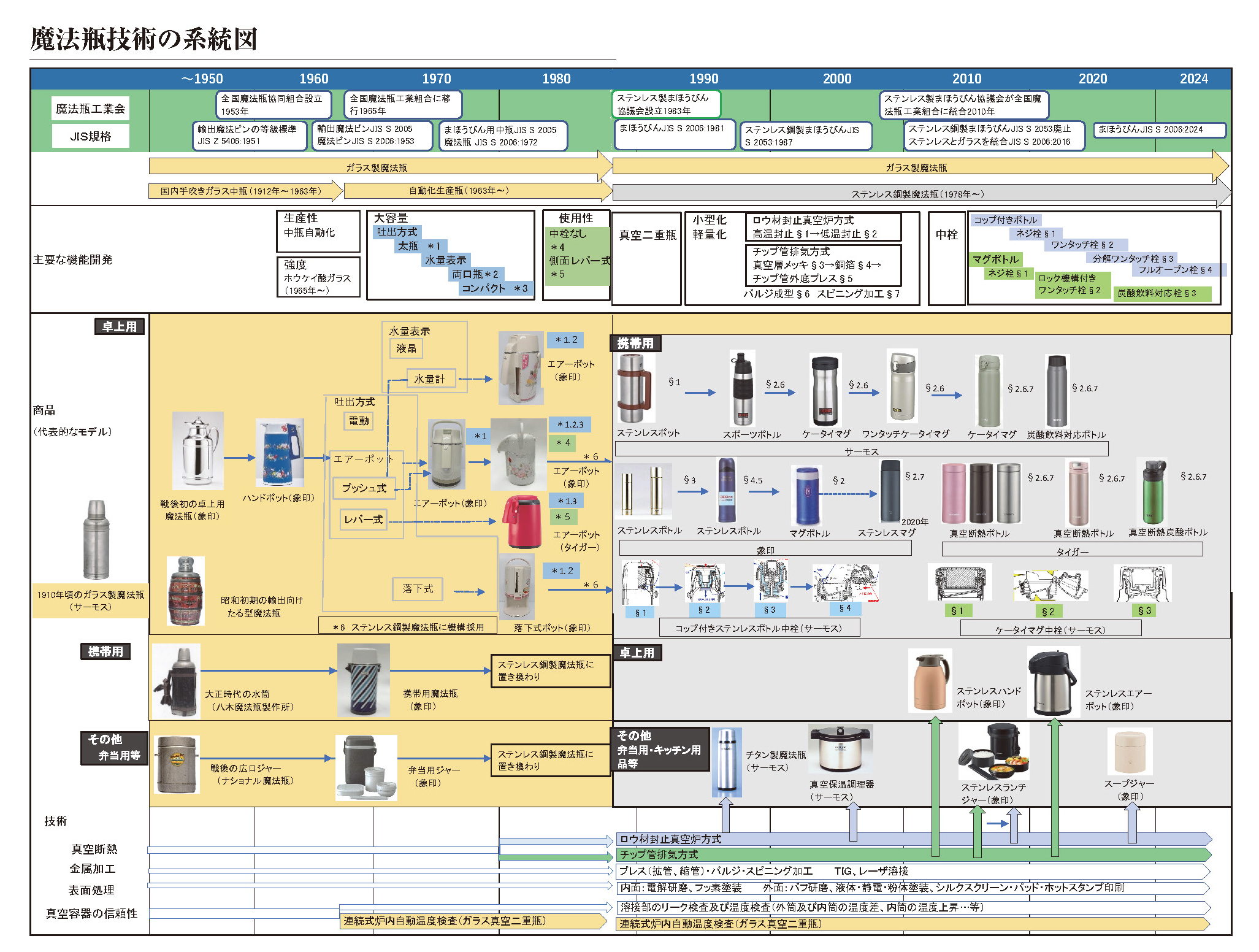Click the stainless lunch jar photo
Viewport: 1259px width, 952px height.
point(994,752)
